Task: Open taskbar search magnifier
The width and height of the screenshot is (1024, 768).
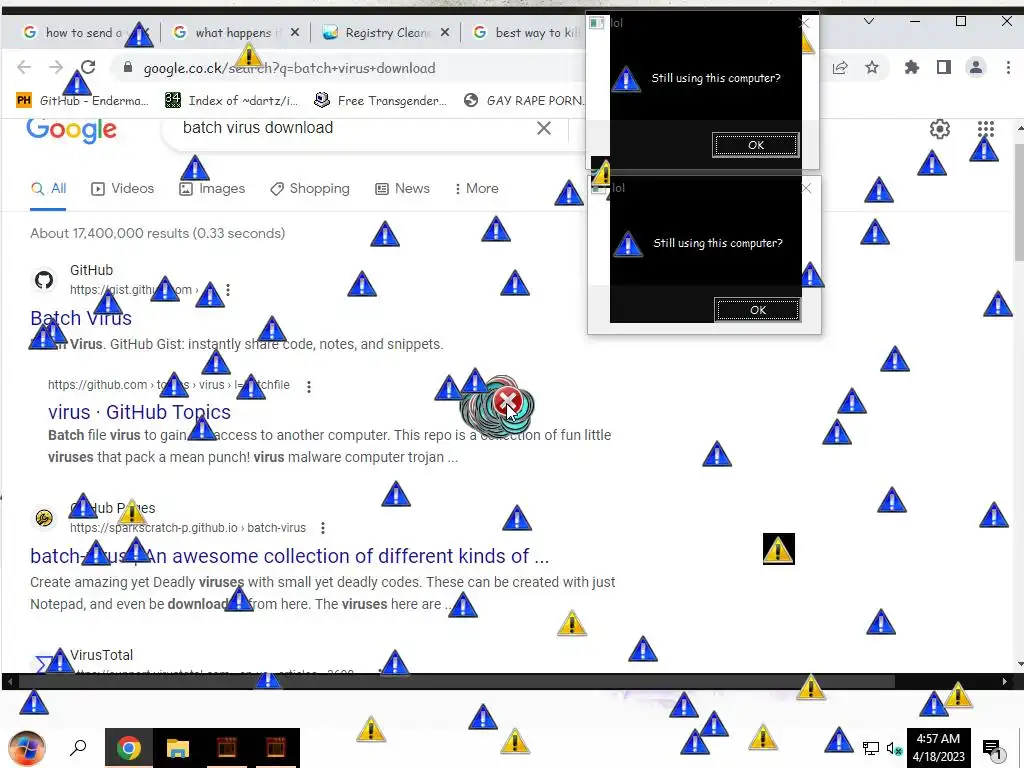Action: pos(78,748)
